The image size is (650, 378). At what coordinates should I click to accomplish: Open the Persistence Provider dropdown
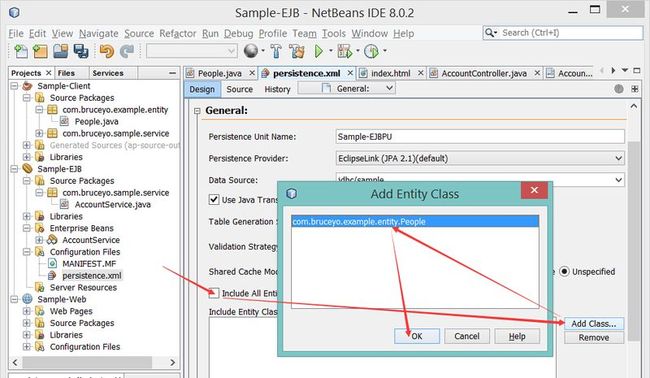[618, 158]
